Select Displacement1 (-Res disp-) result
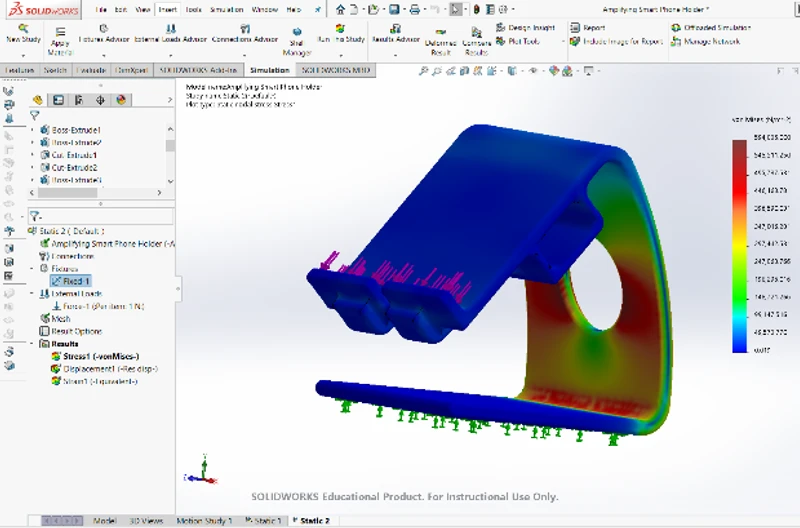 click(105, 368)
